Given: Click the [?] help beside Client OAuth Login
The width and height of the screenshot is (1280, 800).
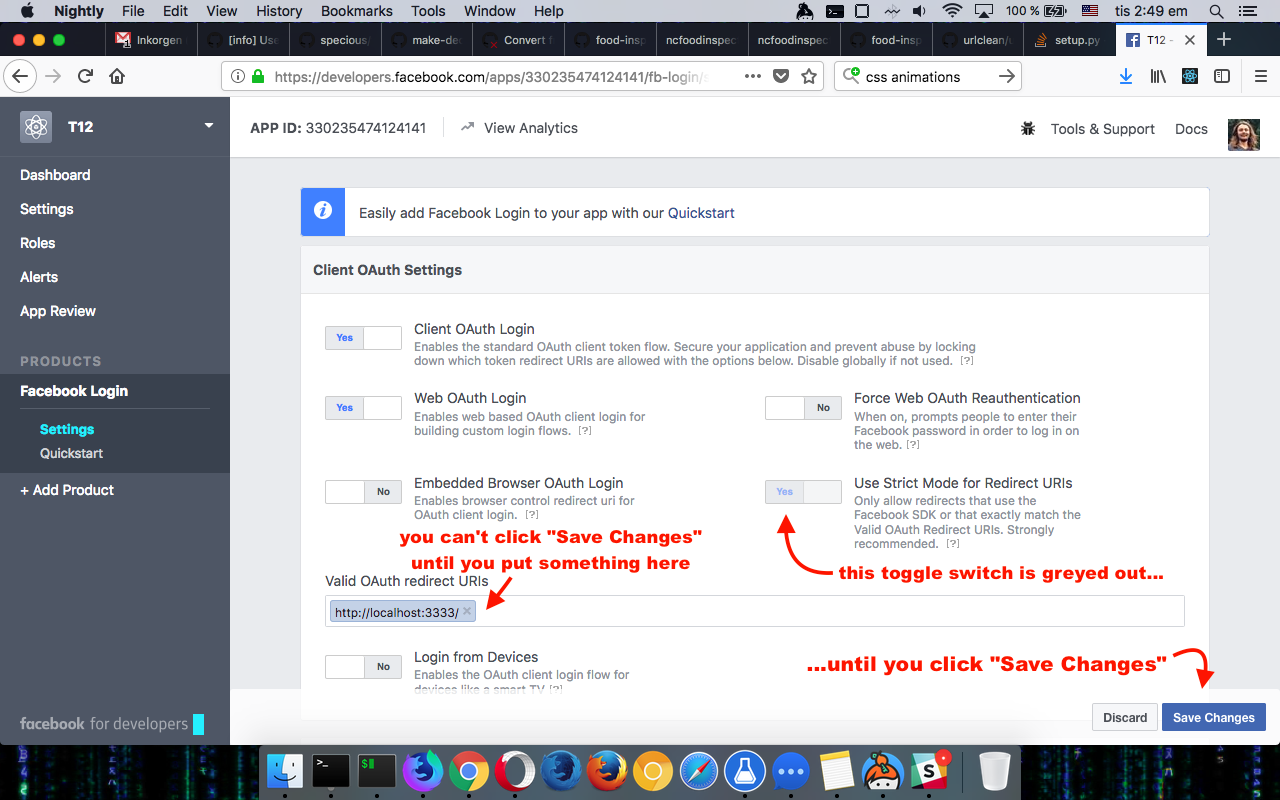Looking at the screenshot, I should (x=967, y=361).
